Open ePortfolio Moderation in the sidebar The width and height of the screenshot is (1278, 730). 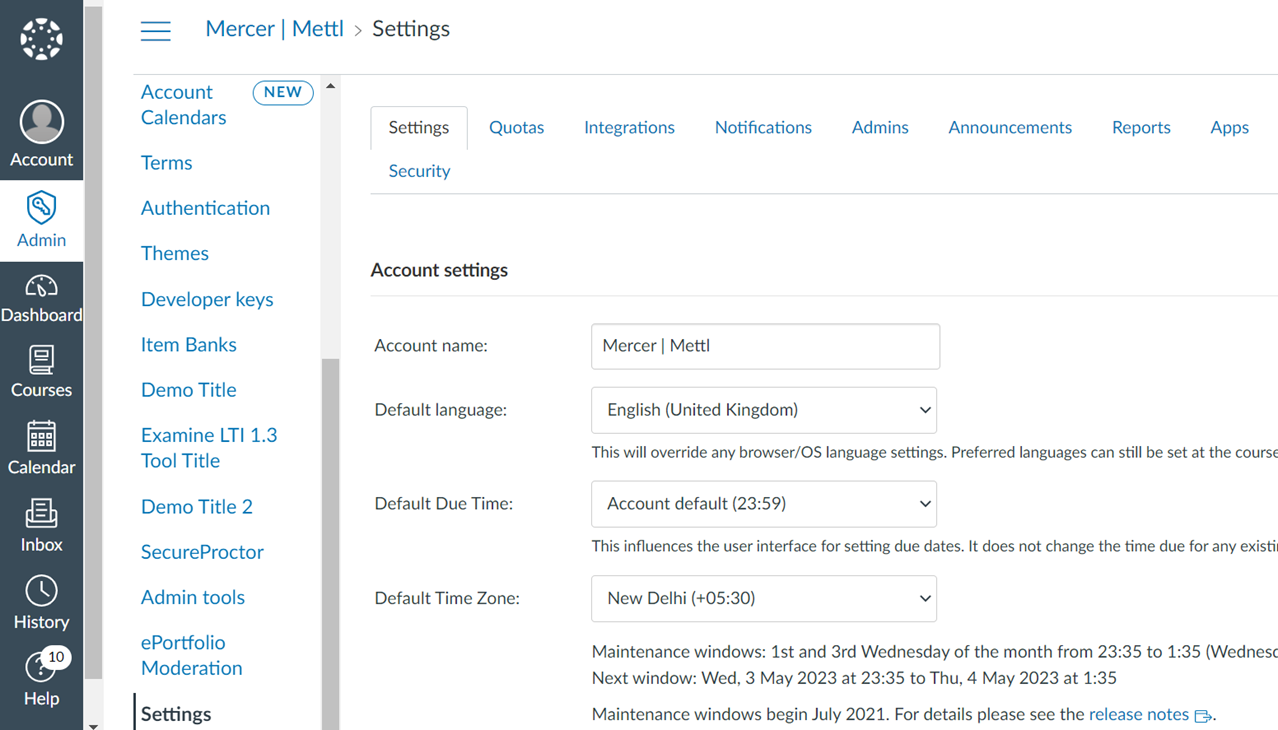point(192,655)
